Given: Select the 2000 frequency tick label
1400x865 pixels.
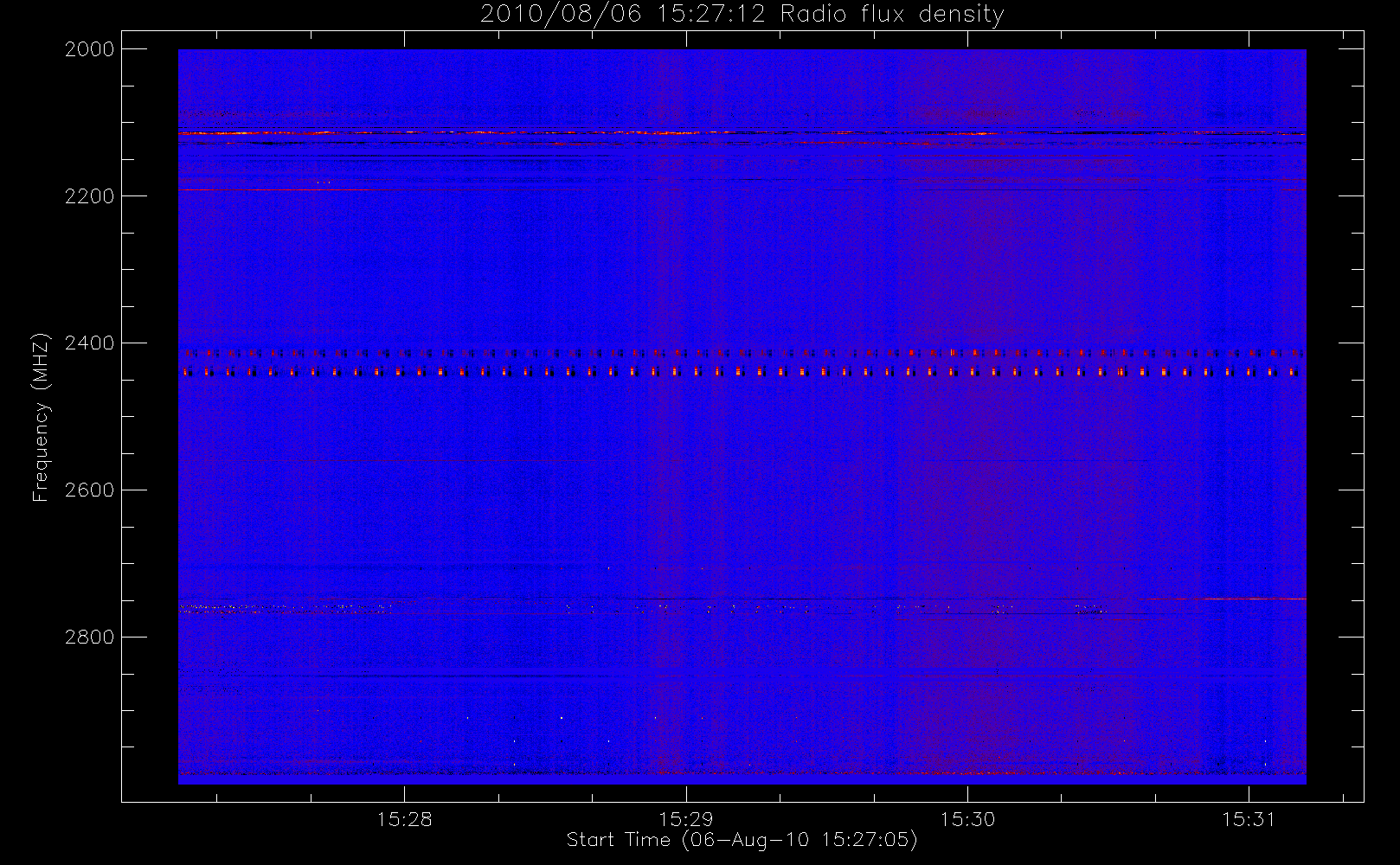Looking at the screenshot, I should click(x=90, y=49).
